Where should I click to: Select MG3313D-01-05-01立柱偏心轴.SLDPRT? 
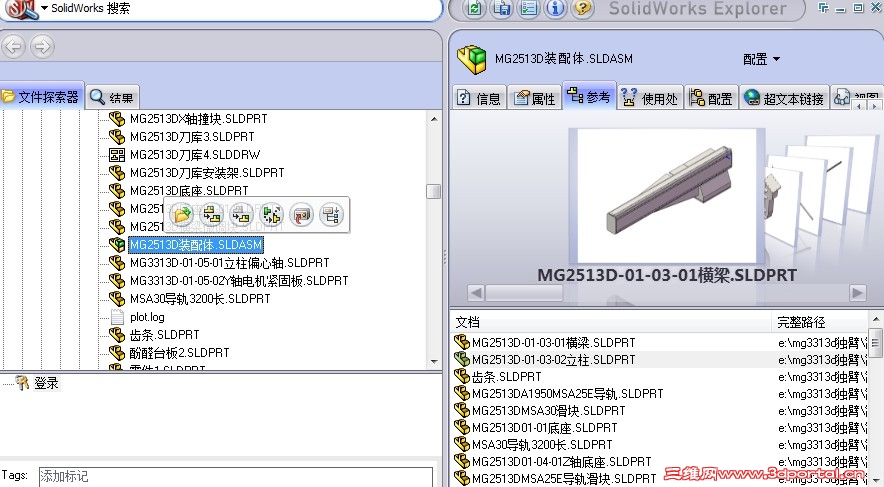(x=229, y=263)
